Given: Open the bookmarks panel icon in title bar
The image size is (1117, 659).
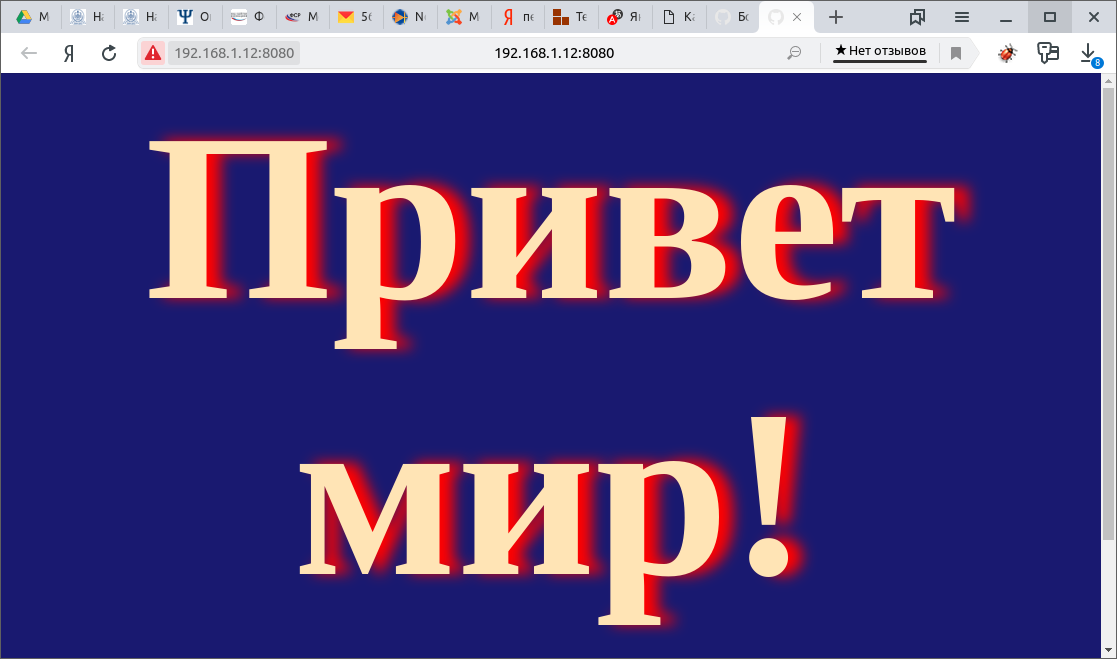Looking at the screenshot, I should tap(917, 17).
